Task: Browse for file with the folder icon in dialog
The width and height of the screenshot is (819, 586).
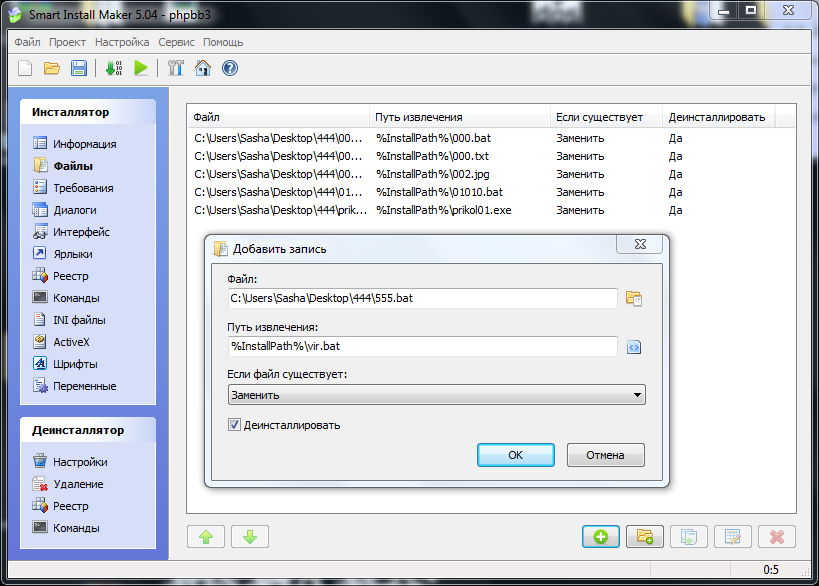Action: (x=634, y=299)
